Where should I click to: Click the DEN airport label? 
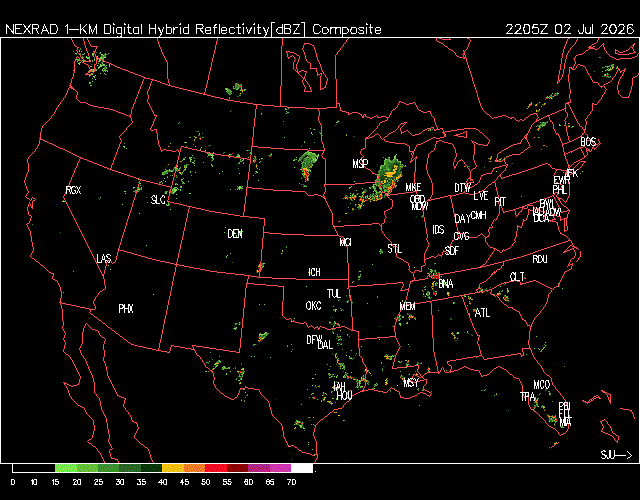(x=235, y=233)
